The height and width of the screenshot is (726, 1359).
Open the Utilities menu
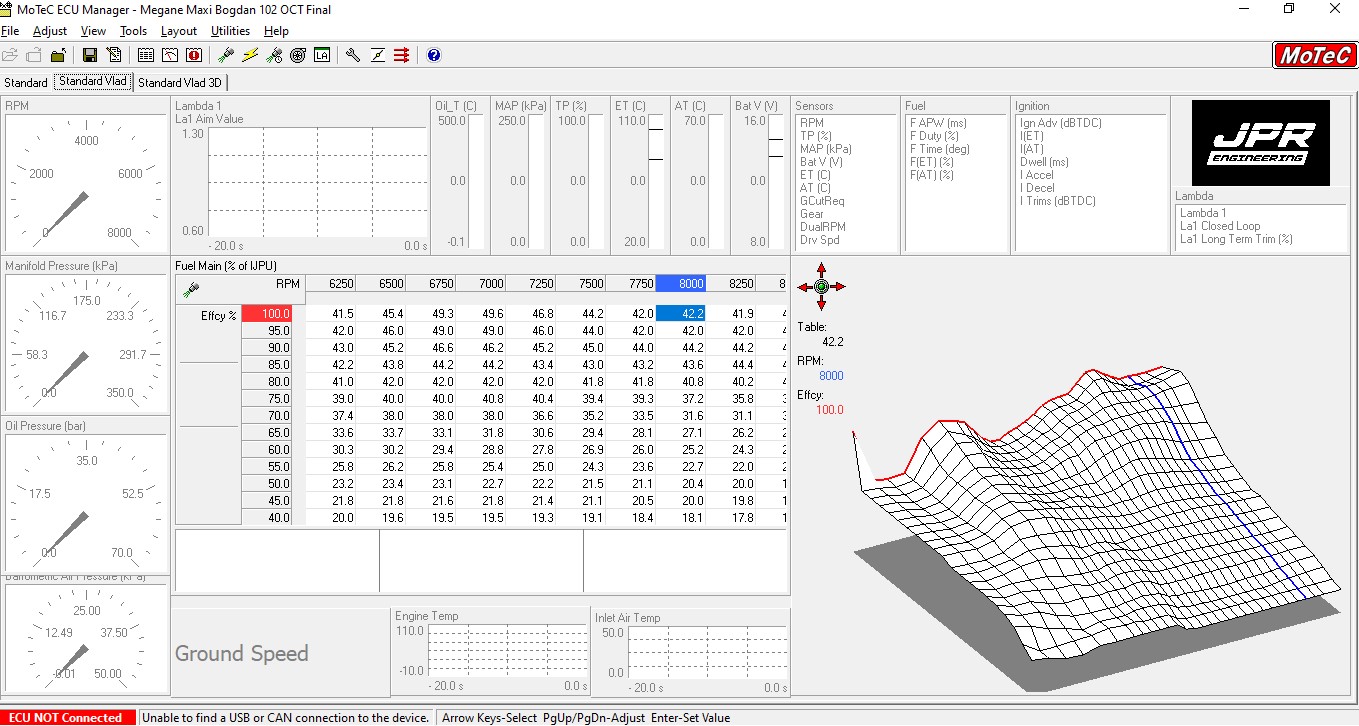[230, 31]
